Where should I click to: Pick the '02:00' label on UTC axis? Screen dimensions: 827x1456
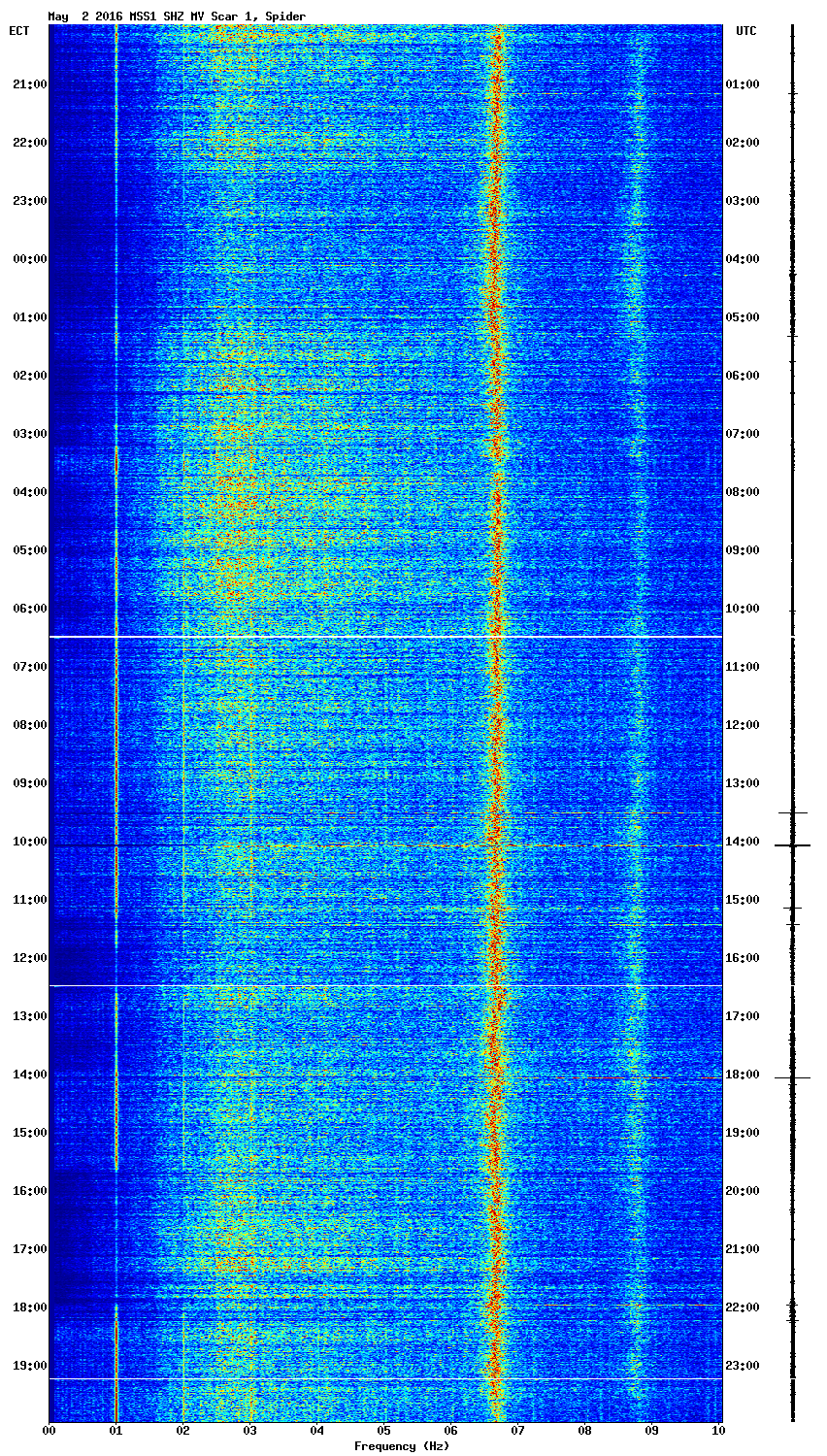(743, 143)
